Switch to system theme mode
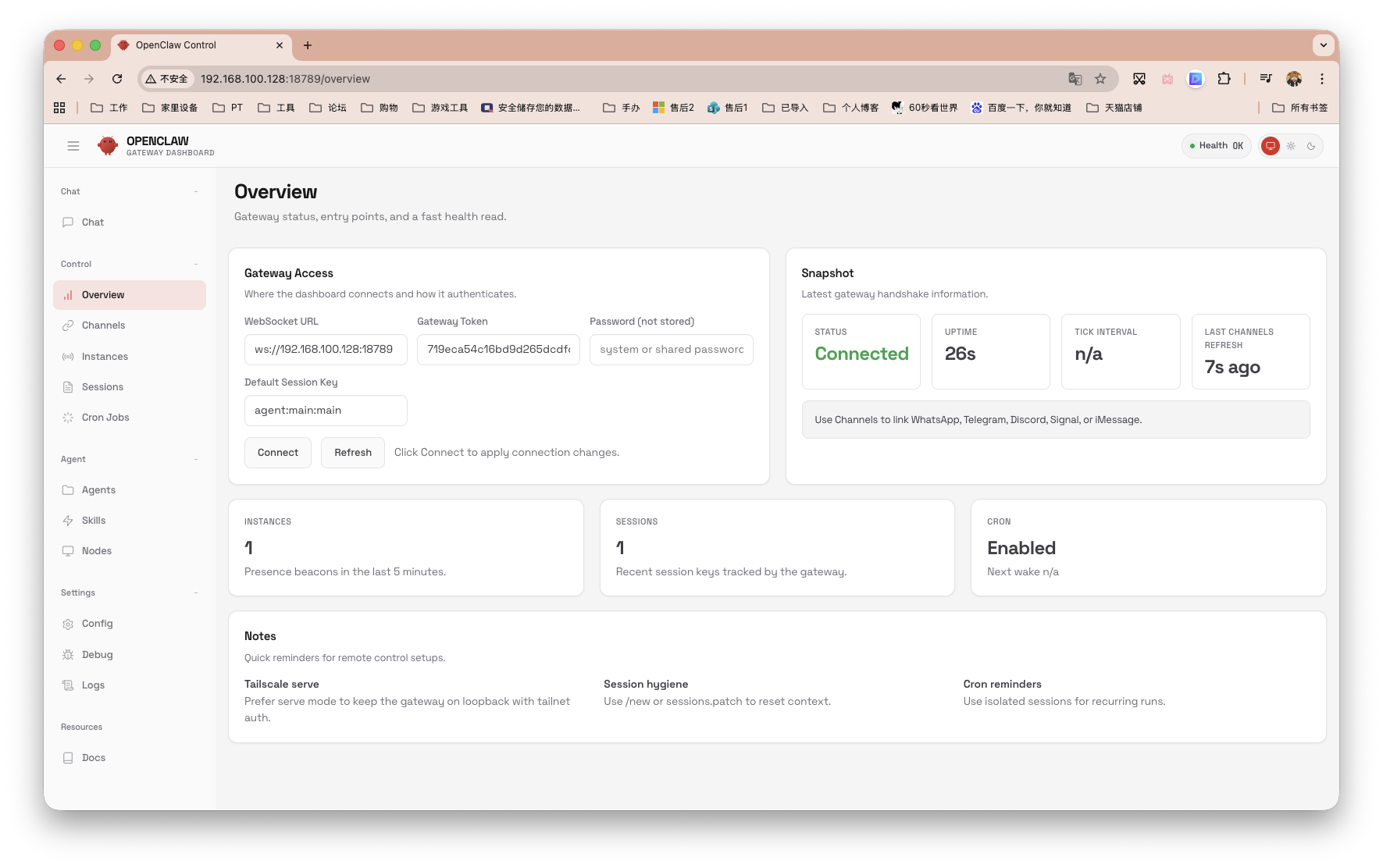Image resolution: width=1383 pixels, height=868 pixels. (1271, 146)
